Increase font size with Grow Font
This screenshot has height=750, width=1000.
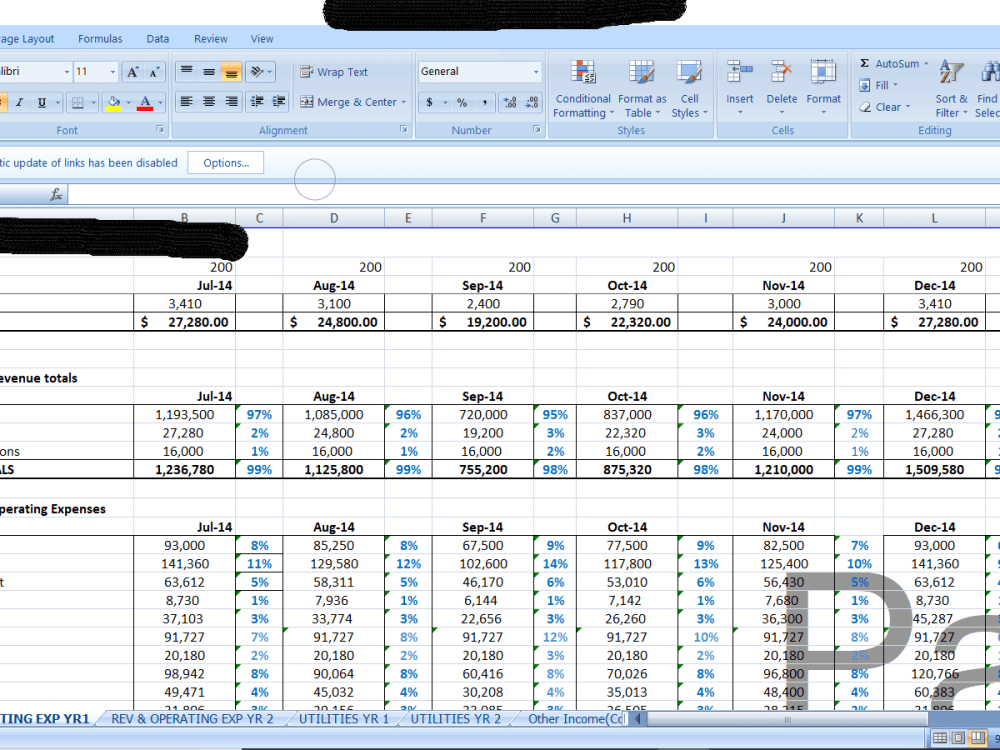(x=132, y=72)
